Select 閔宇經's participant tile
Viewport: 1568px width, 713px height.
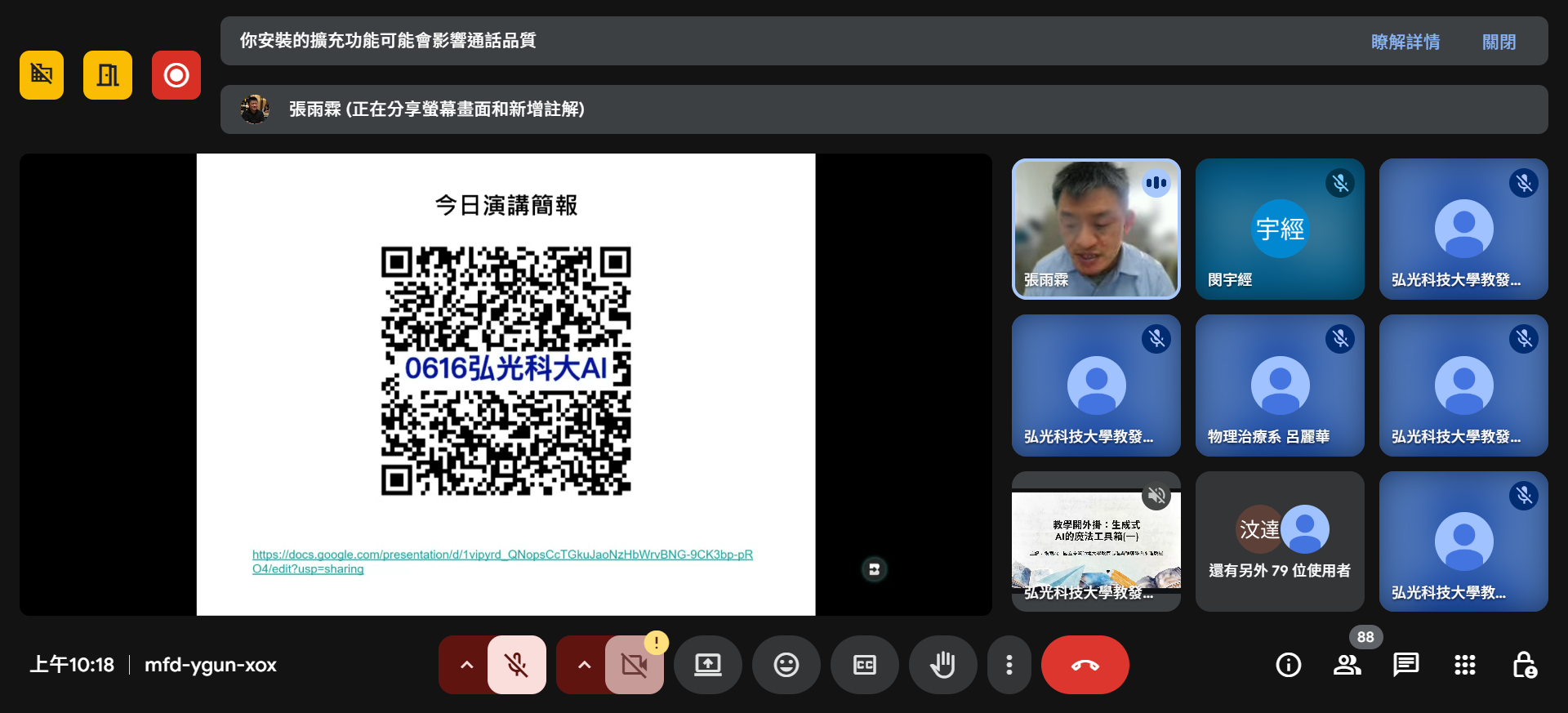(x=1280, y=229)
